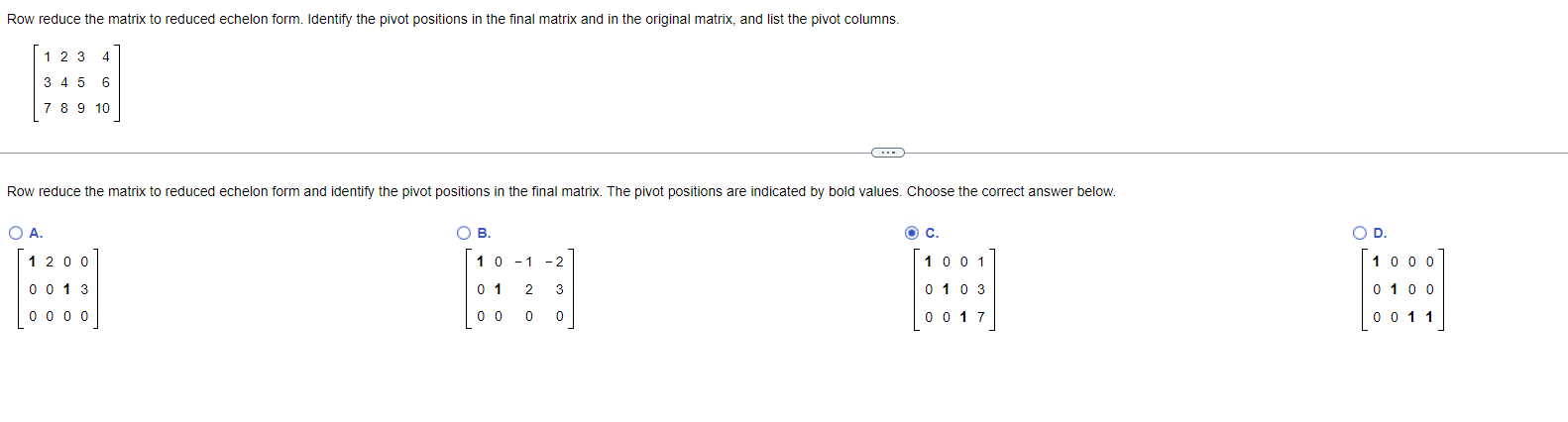Image resolution: width=1568 pixels, height=422 pixels.
Task: Expand the ellipsis divider handle
Action: click(887, 153)
